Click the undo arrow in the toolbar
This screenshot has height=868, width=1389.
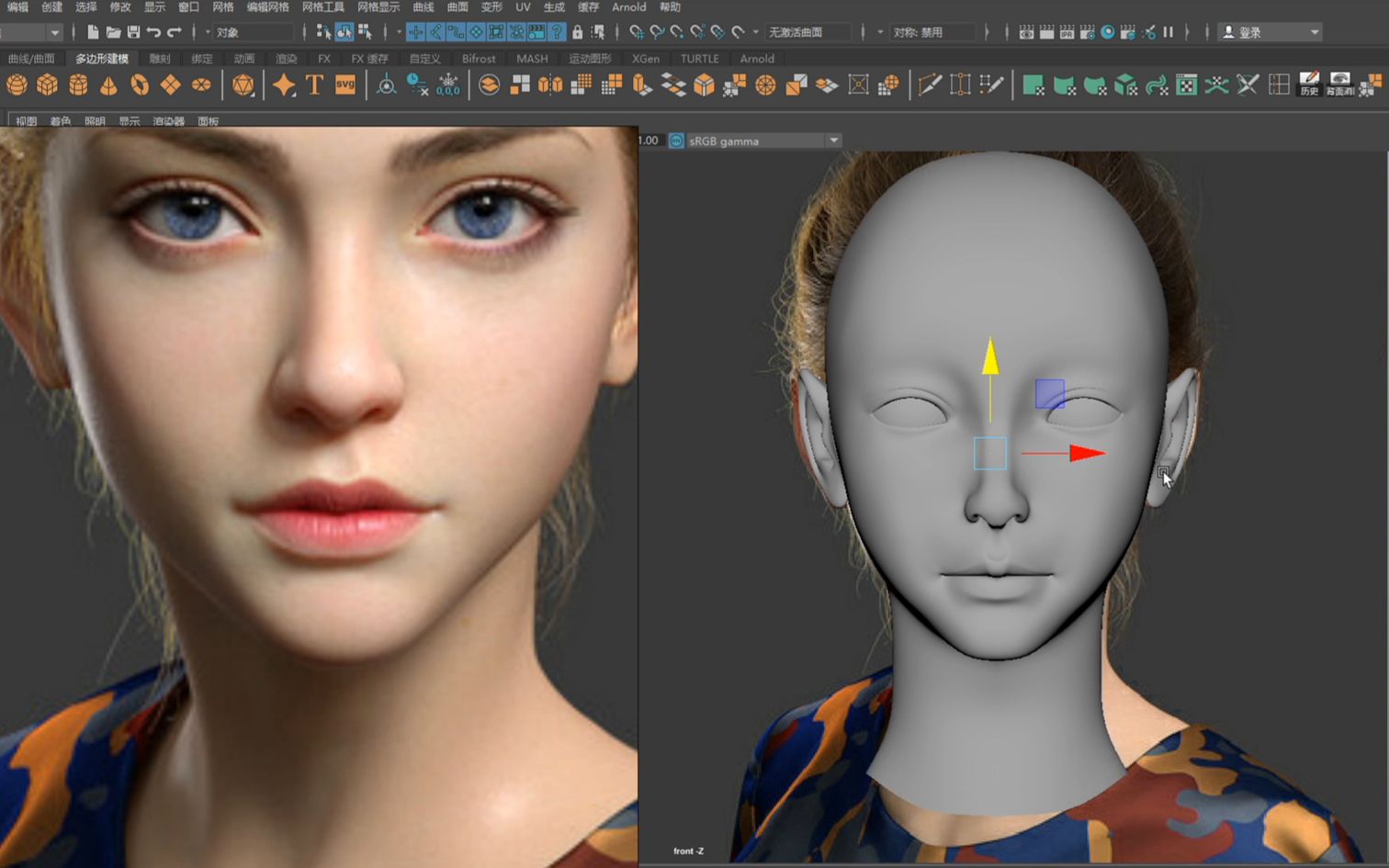click(153, 32)
